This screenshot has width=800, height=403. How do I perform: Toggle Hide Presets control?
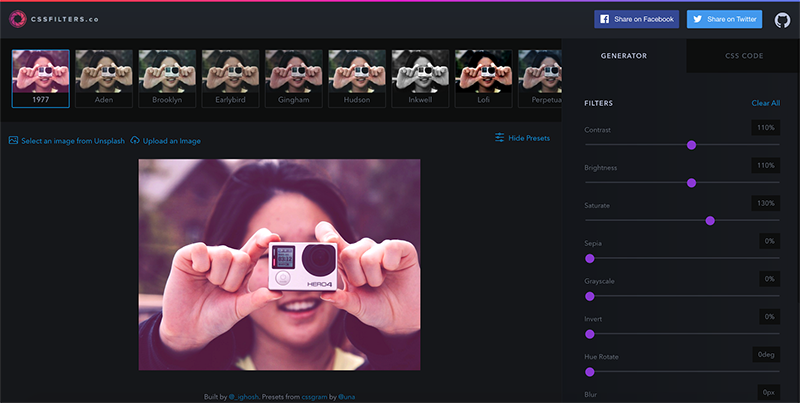click(x=522, y=138)
